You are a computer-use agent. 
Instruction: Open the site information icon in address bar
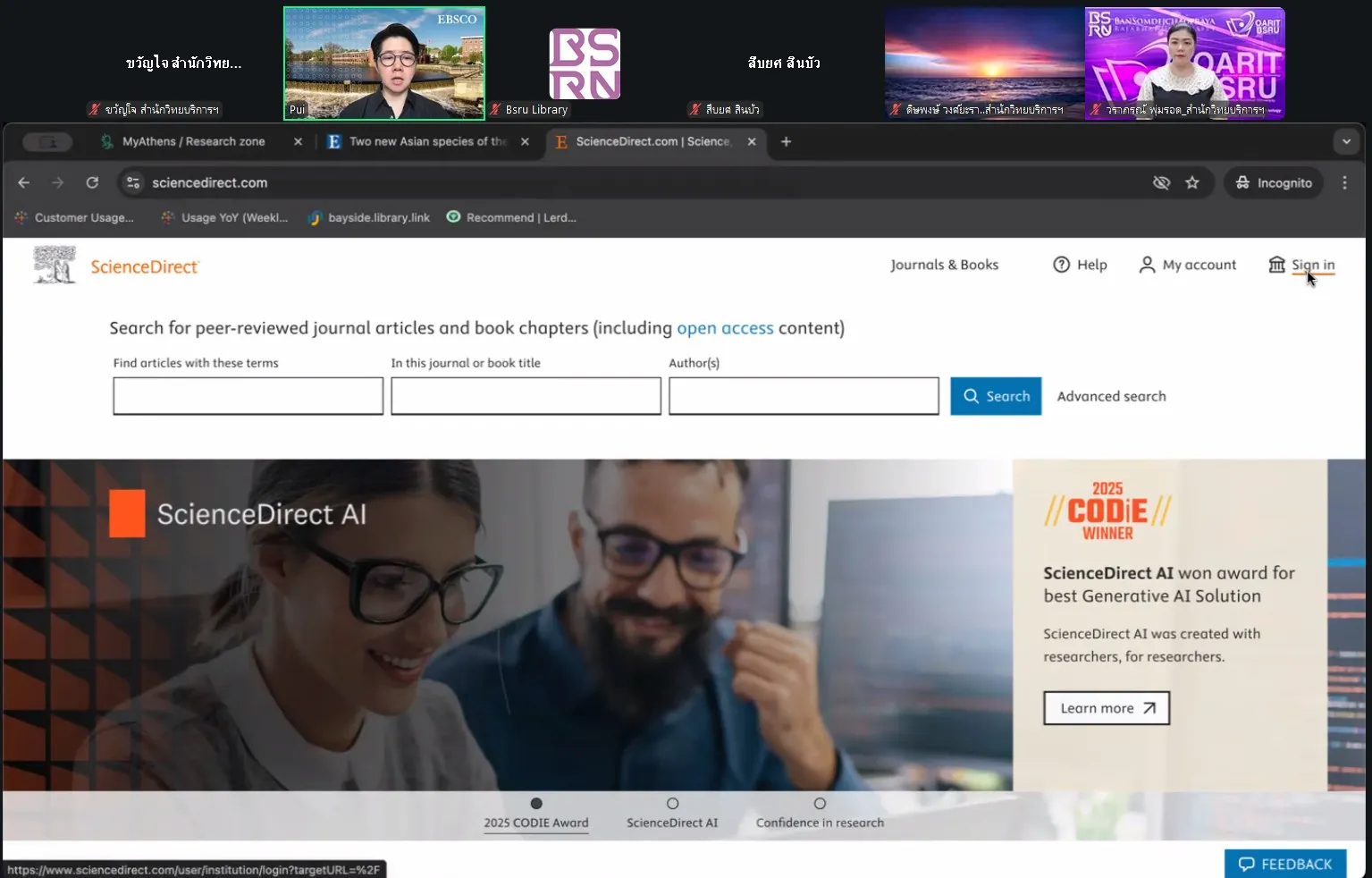pyautogui.click(x=133, y=182)
